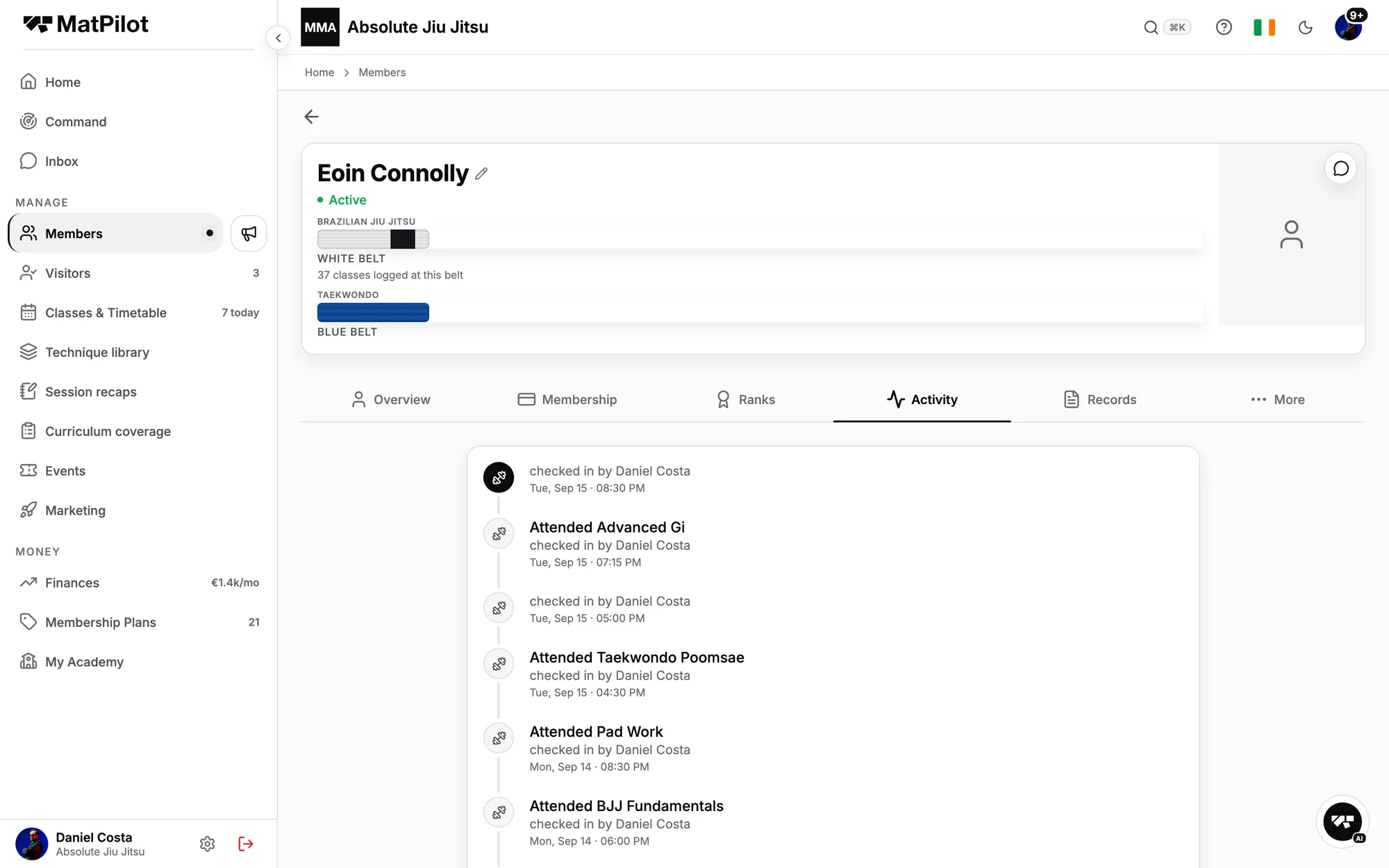Click the Attended Taekwondo Poomsae entry
Screen dimensions: 1389x868
[x=637, y=657]
